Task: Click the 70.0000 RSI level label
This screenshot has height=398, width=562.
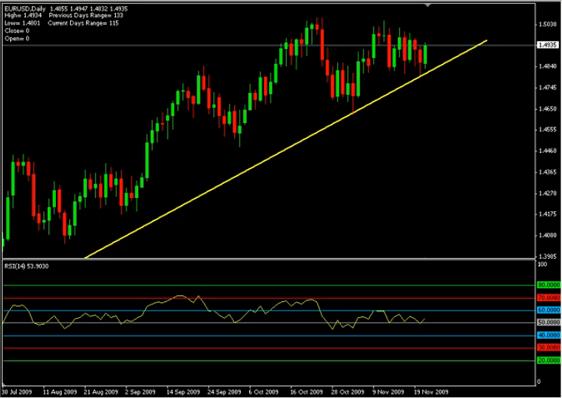Action: 548,298
